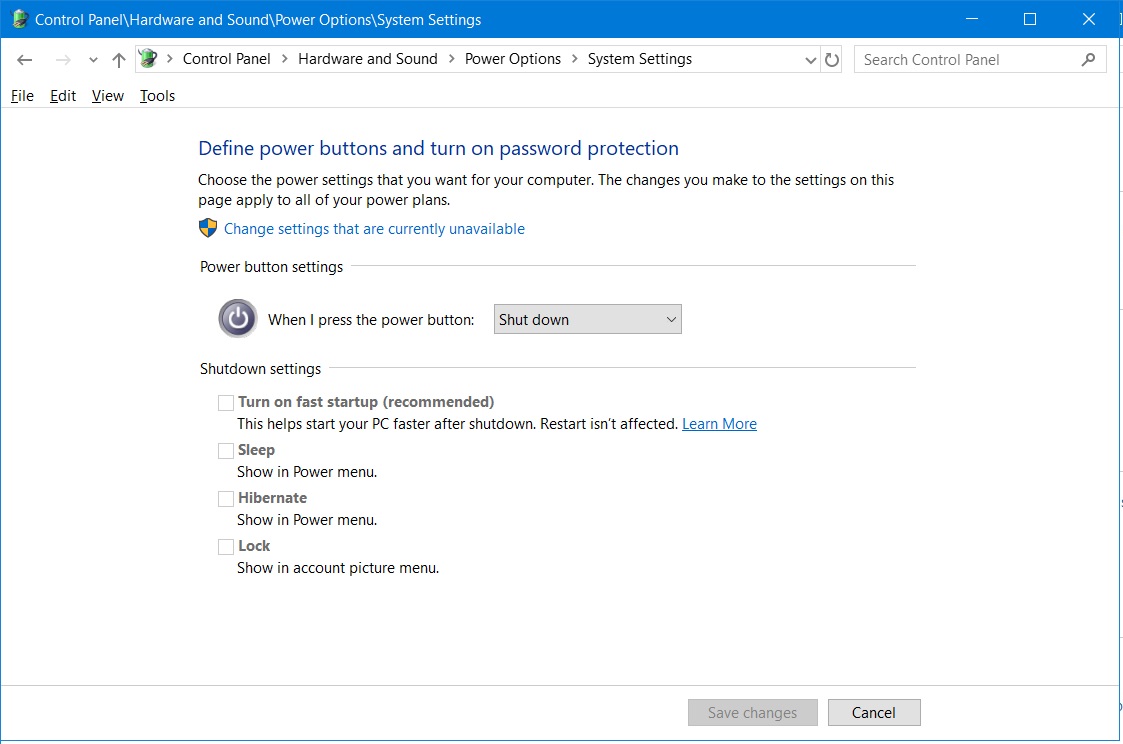Expand chevron after Control Panel breadcrumb

pos(284,59)
